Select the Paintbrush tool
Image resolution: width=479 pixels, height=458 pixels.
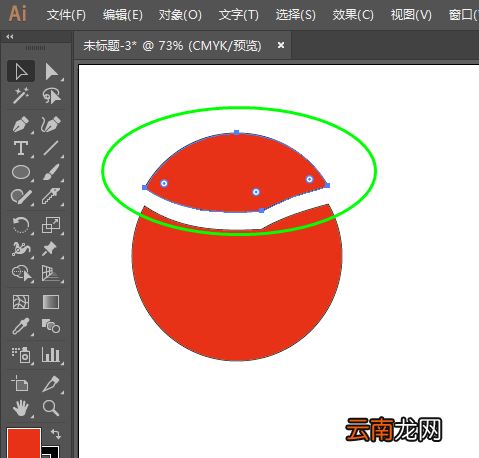(51, 172)
